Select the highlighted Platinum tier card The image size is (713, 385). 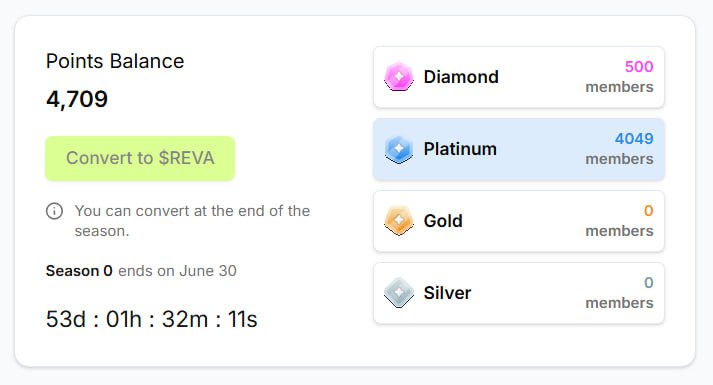pyautogui.click(x=519, y=149)
